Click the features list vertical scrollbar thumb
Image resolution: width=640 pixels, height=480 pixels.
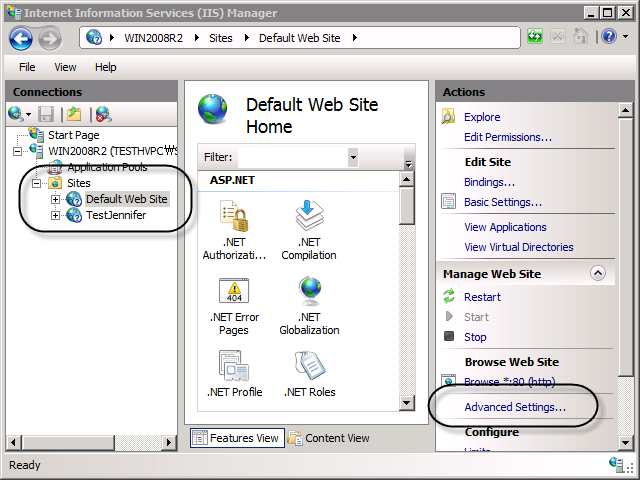[407, 206]
